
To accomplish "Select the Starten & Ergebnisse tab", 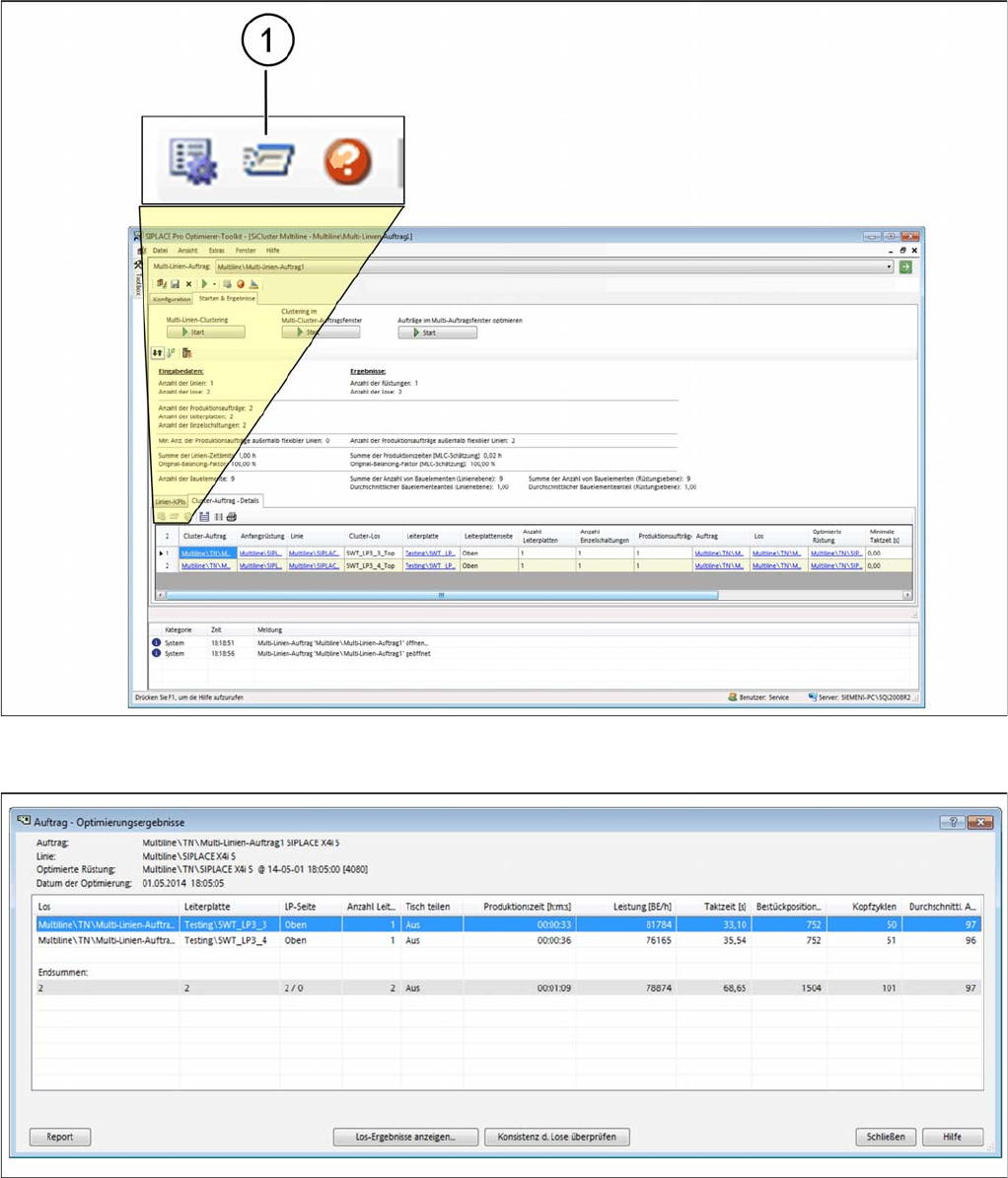I will 227,298.
